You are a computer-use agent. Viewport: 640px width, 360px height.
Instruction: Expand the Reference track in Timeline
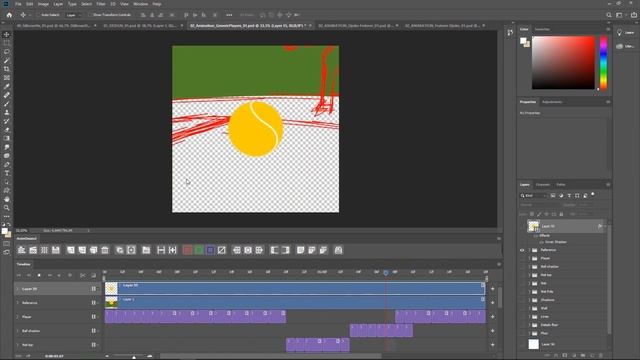18,303
